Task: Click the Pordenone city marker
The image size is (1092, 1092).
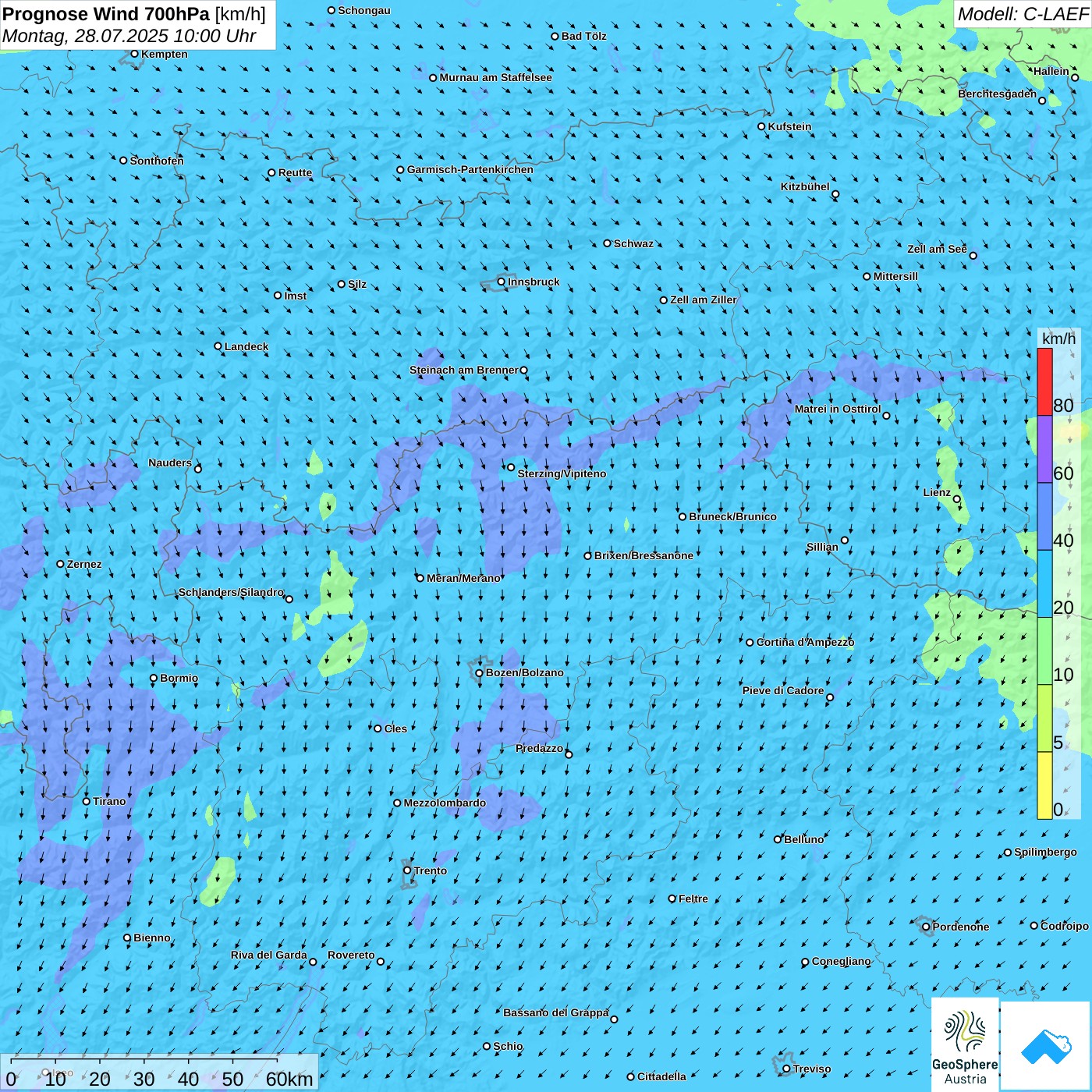Action: tap(926, 927)
